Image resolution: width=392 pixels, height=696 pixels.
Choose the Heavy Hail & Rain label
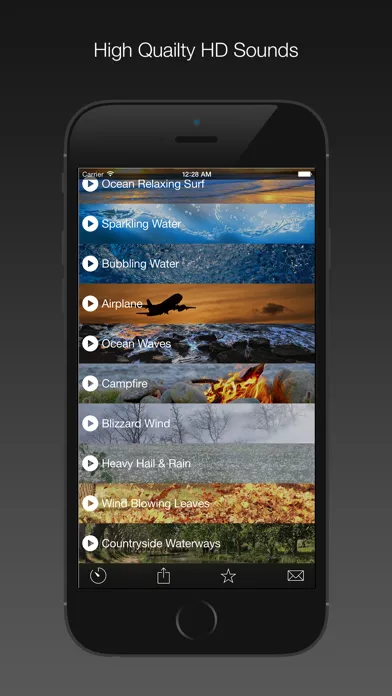(x=146, y=463)
